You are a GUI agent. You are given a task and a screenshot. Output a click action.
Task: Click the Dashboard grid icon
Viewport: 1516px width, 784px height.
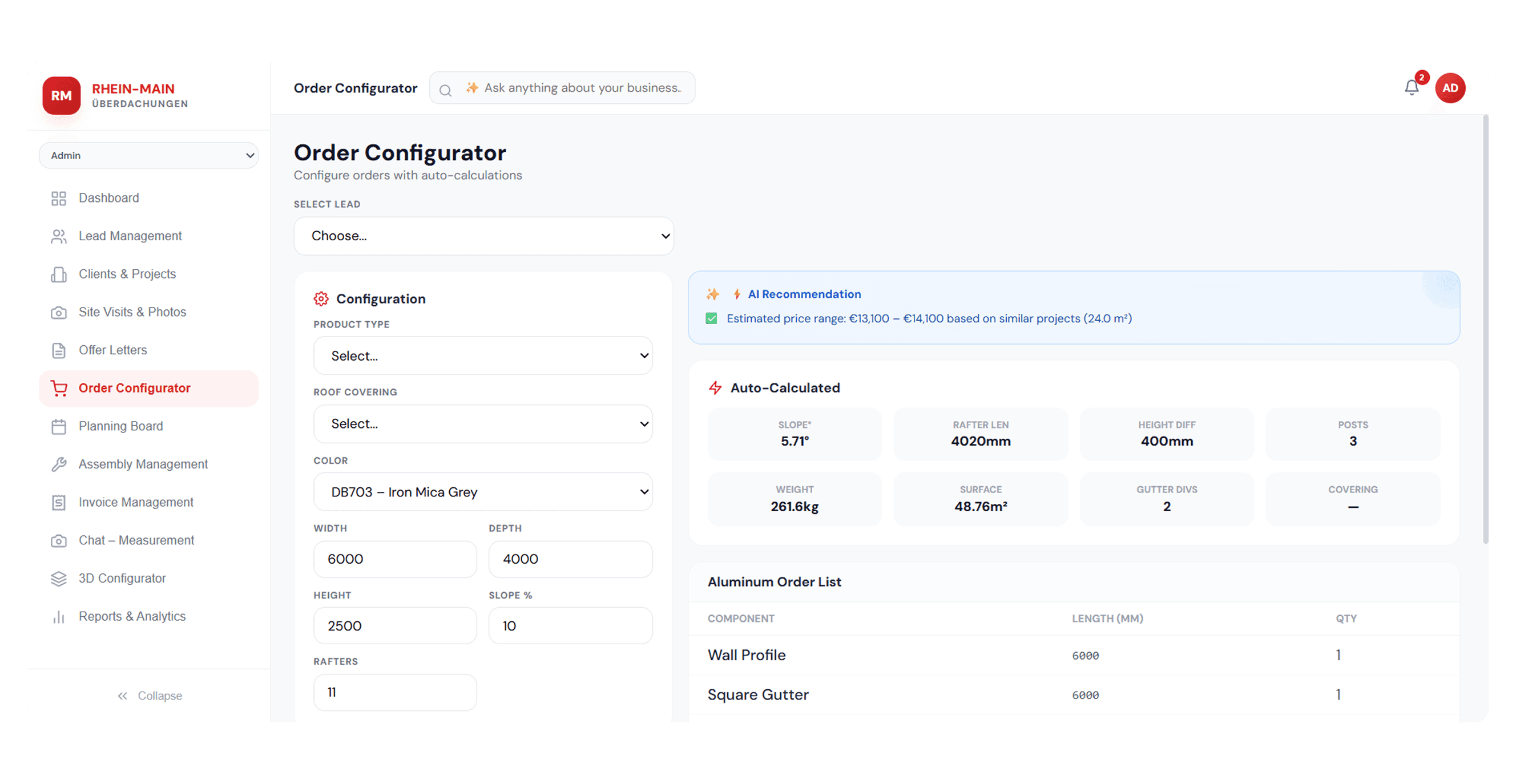click(58, 198)
